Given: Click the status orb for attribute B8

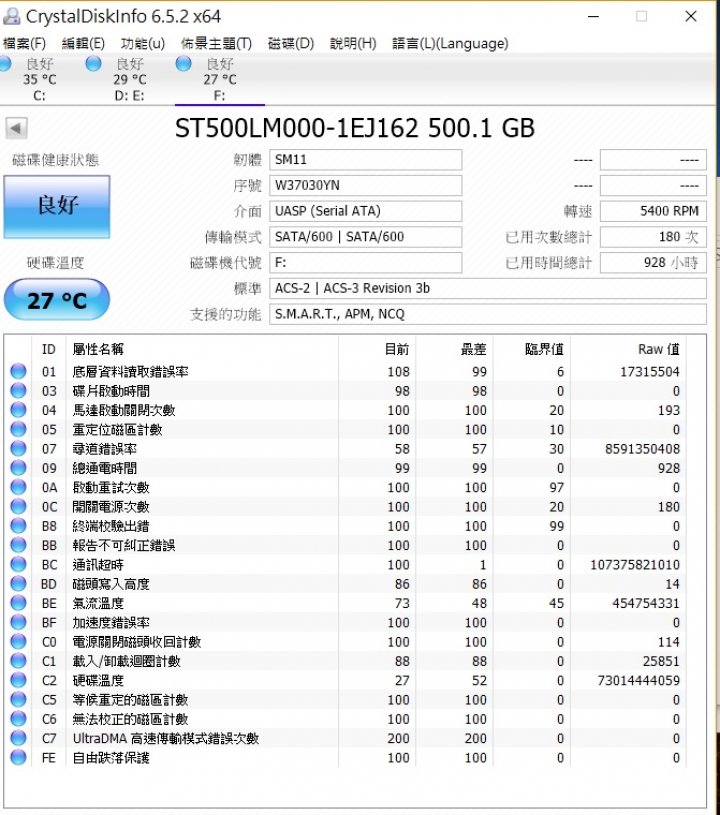Looking at the screenshot, I should click(18, 525).
